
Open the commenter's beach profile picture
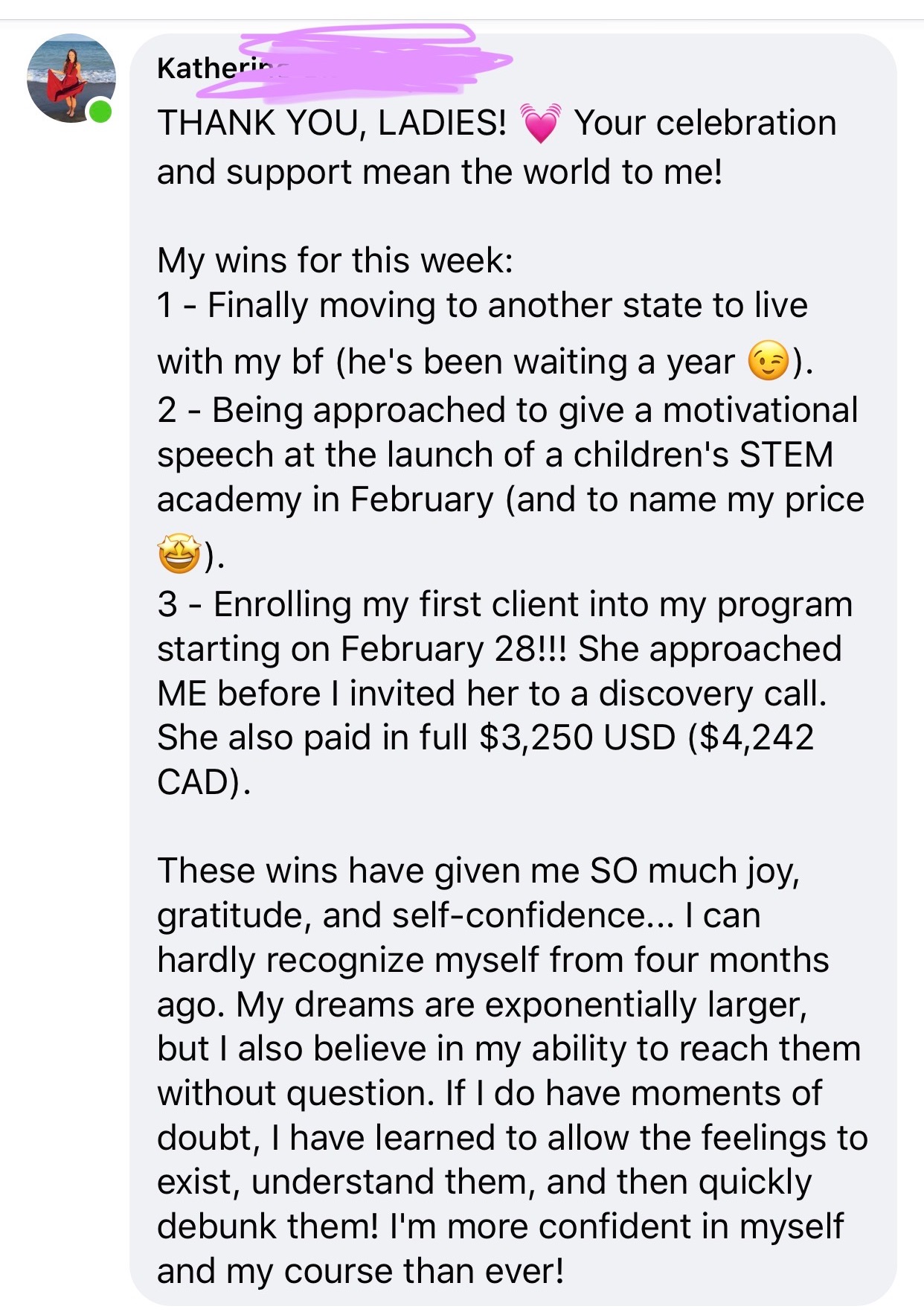71,77
